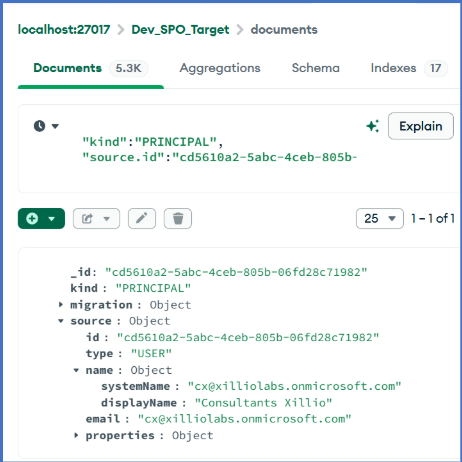Viewport: 462px width, 462px height.
Task: Switch to the Aggregations tab
Action: coord(220,68)
